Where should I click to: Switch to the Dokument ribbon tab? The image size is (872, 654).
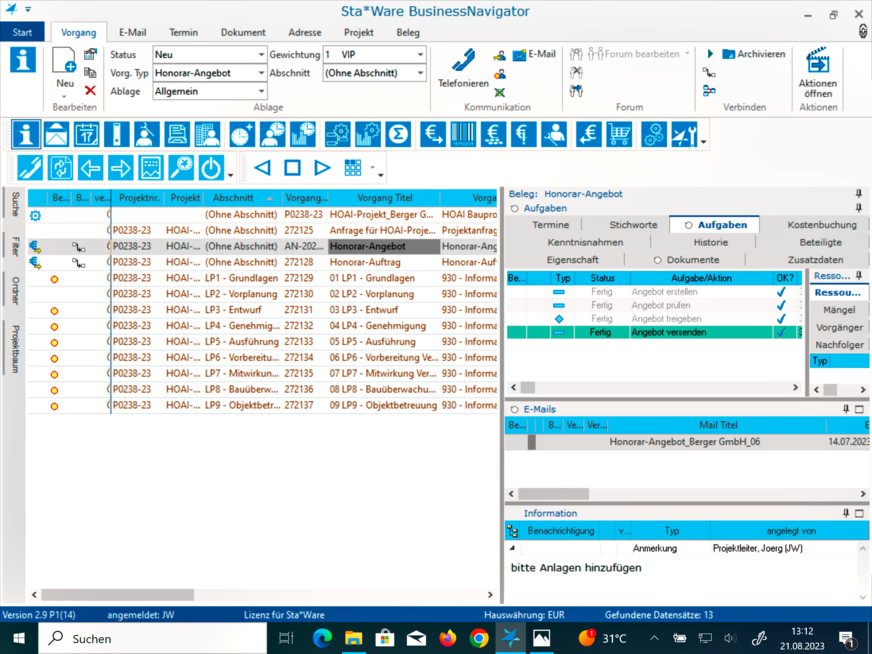coord(243,32)
